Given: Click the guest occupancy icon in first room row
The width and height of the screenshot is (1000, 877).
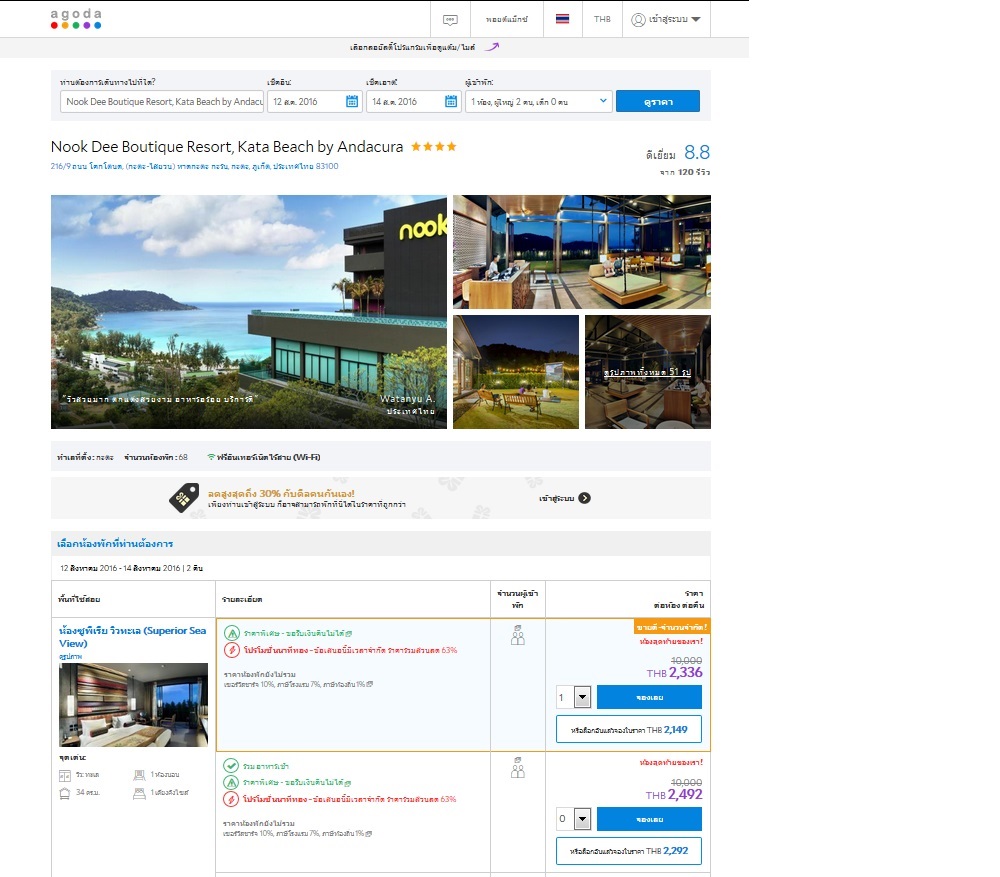Looking at the screenshot, I should [517, 635].
